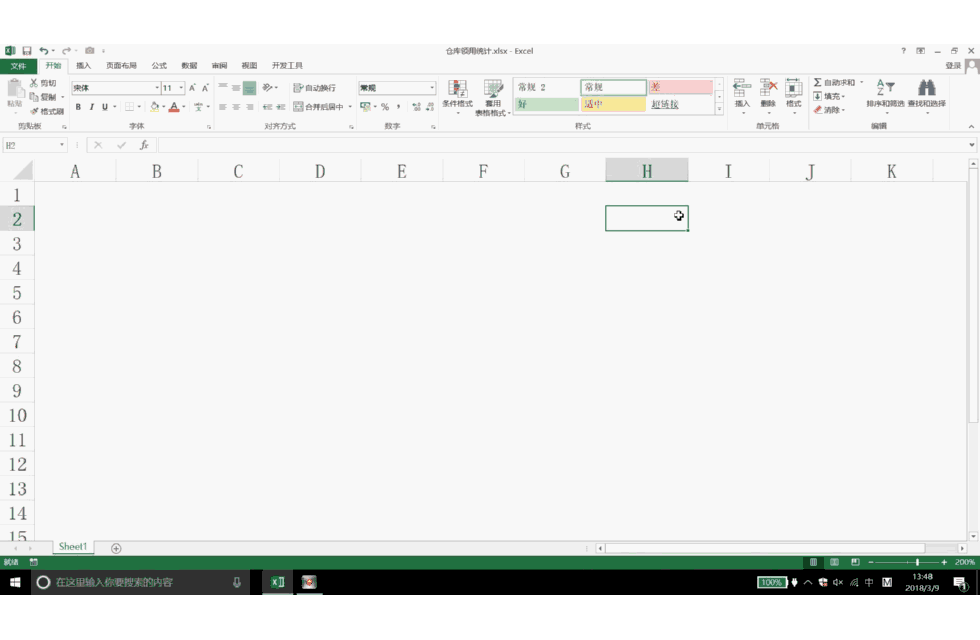Click the Excel icon in the Windows taskbar
This screenshot has width=980, height=640.
pos(278,582)
